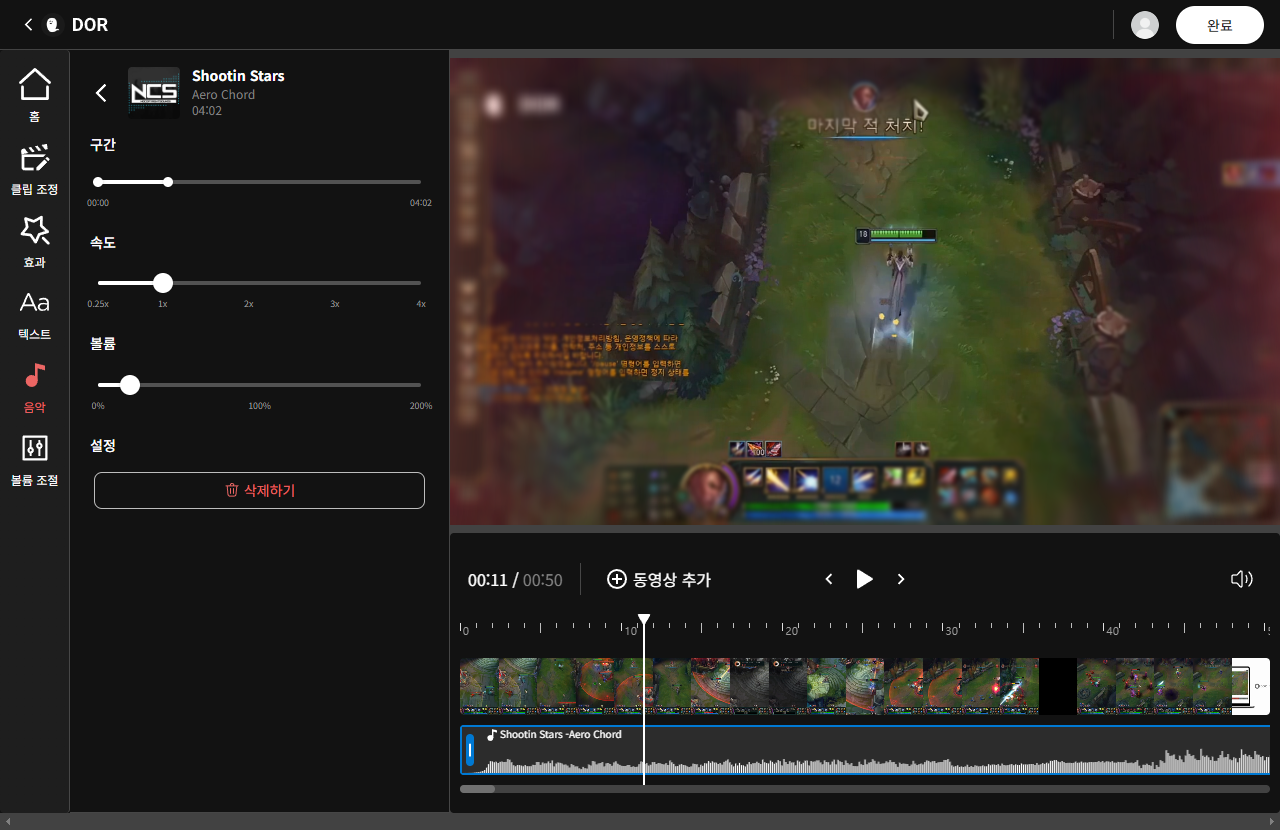Click the 삭제하기 delete button
The width and height of the screenshot is (1280, 830).
[259, 490]
